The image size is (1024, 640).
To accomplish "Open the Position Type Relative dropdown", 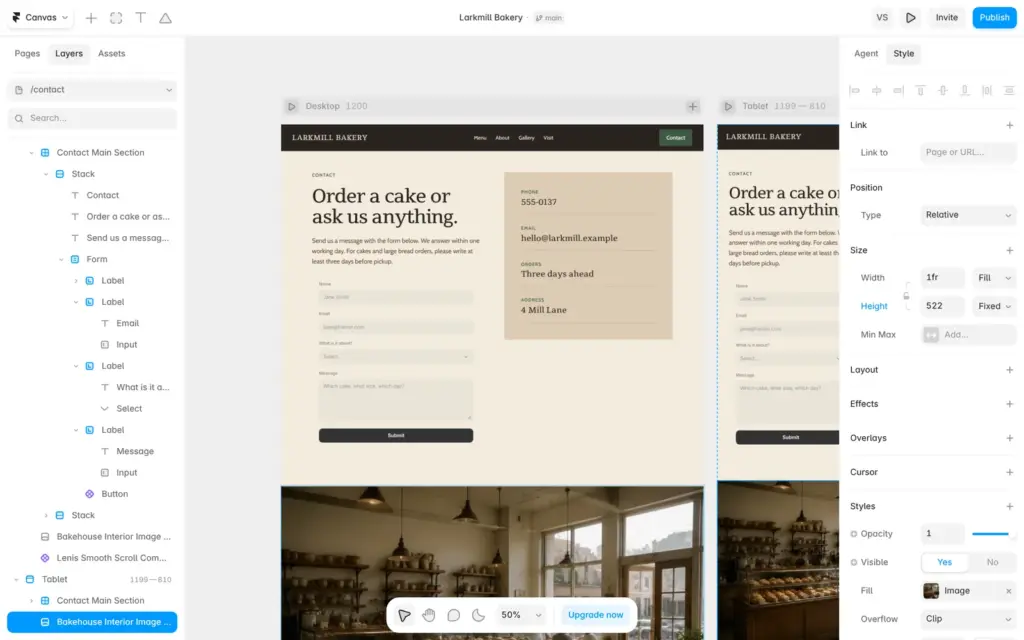I will coord(968,215).
